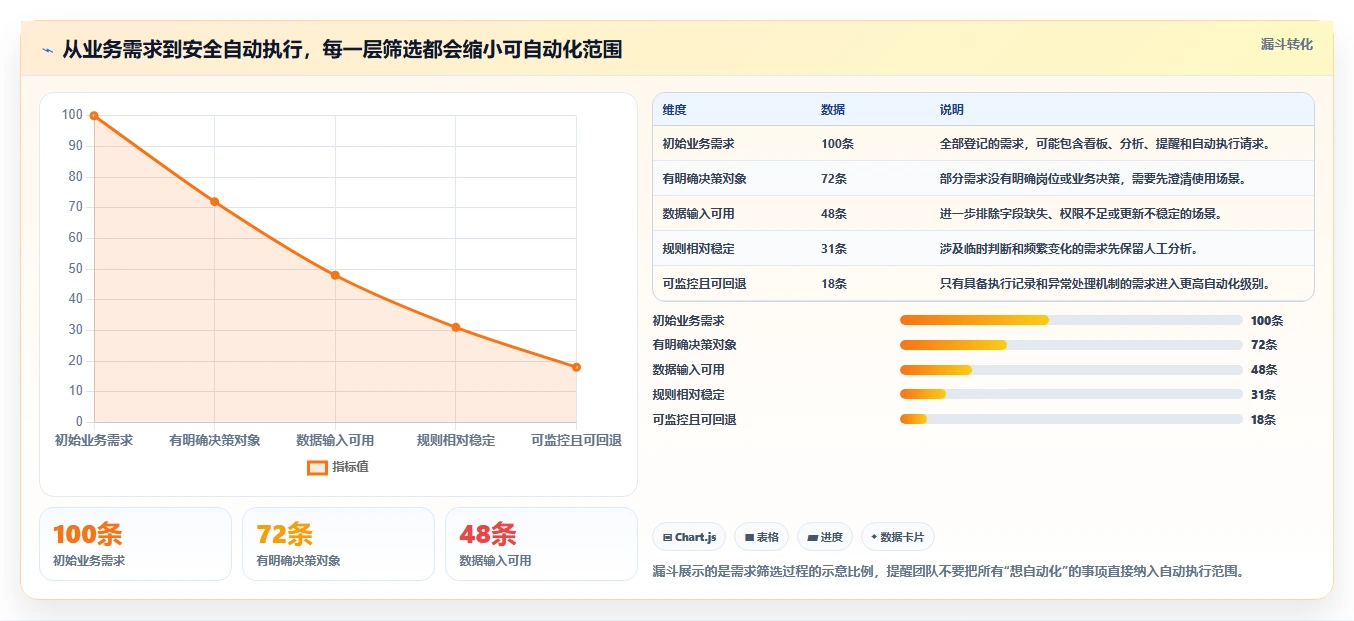Click the 数据卡片 tag chip

click(898, 537)
